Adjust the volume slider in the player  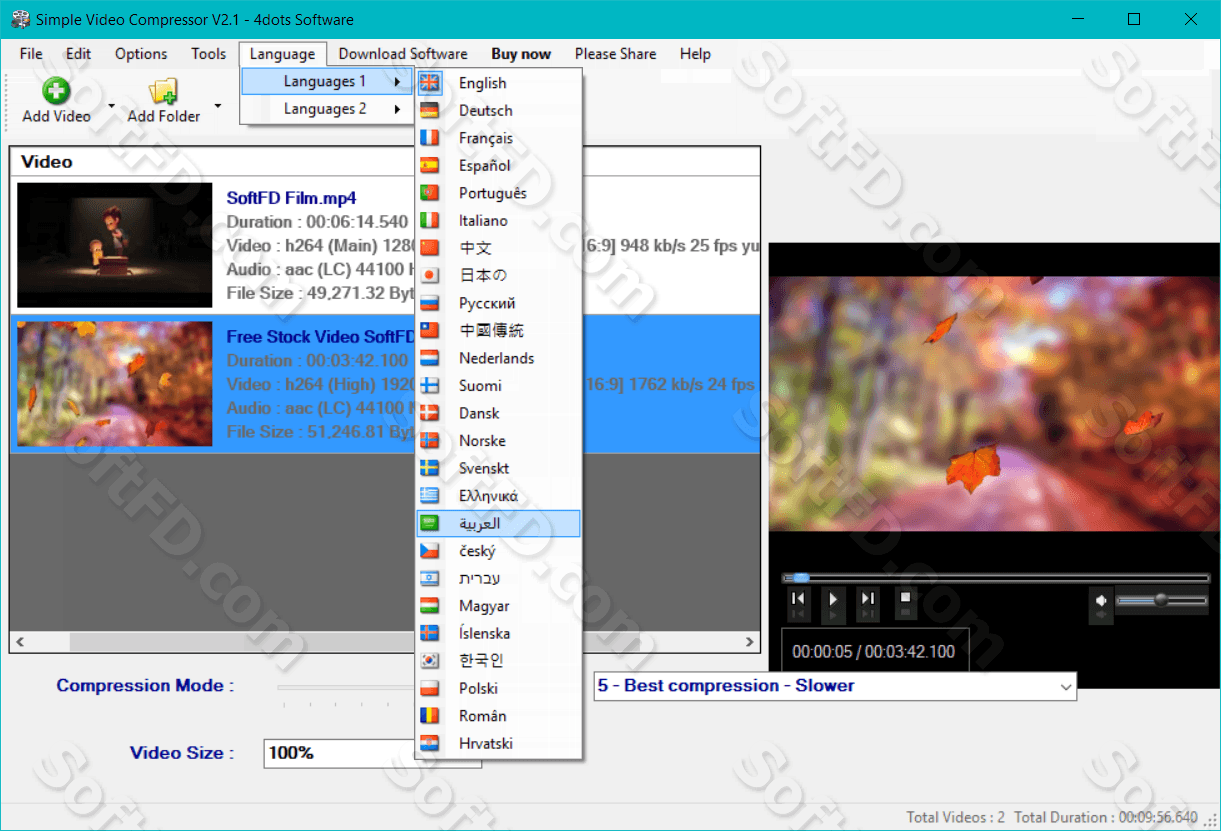1162,600
